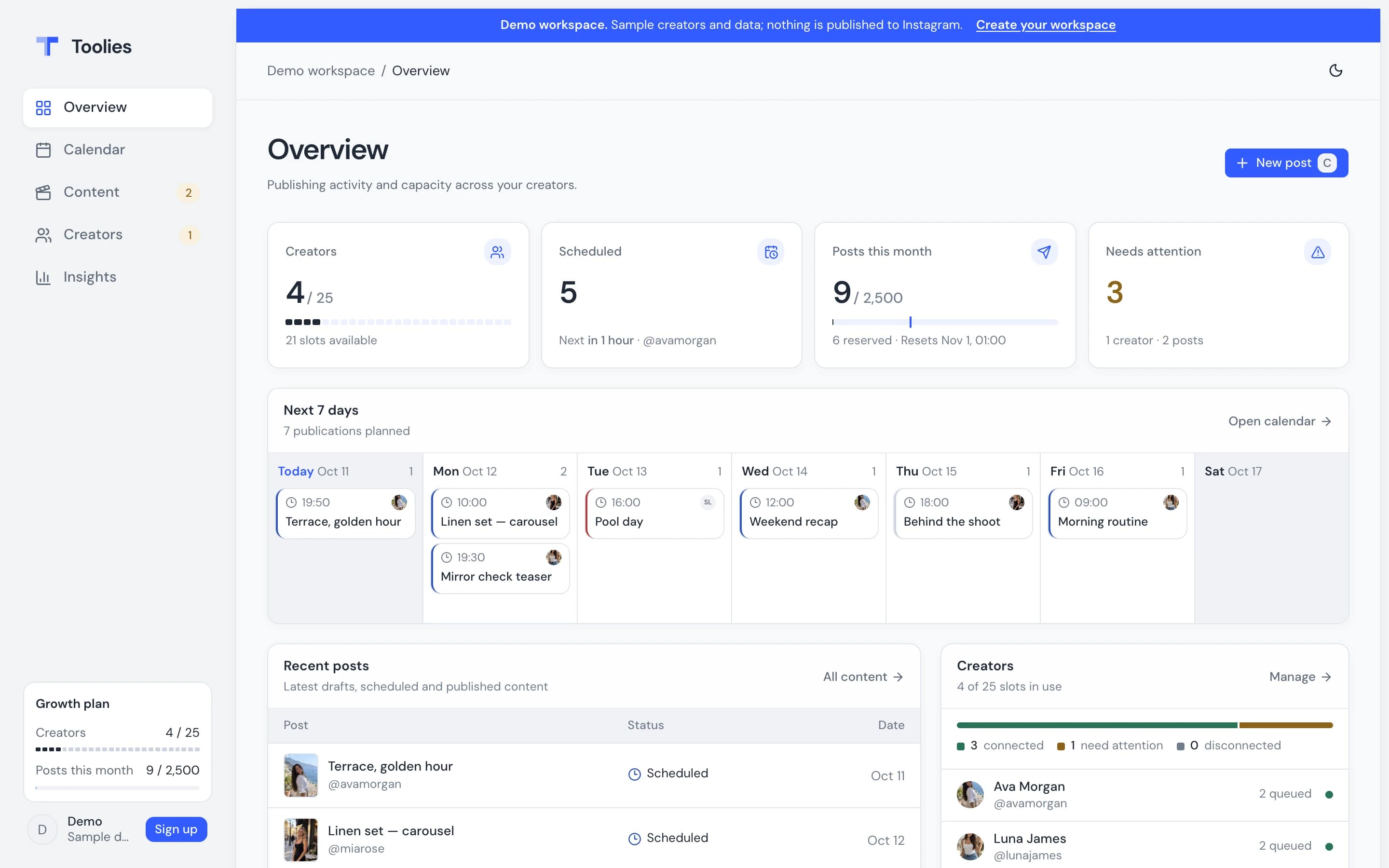This screenshot has height=868, width=1389.
Task: Go to Content section
Action: pyautogui.click(x=118, y=192)
